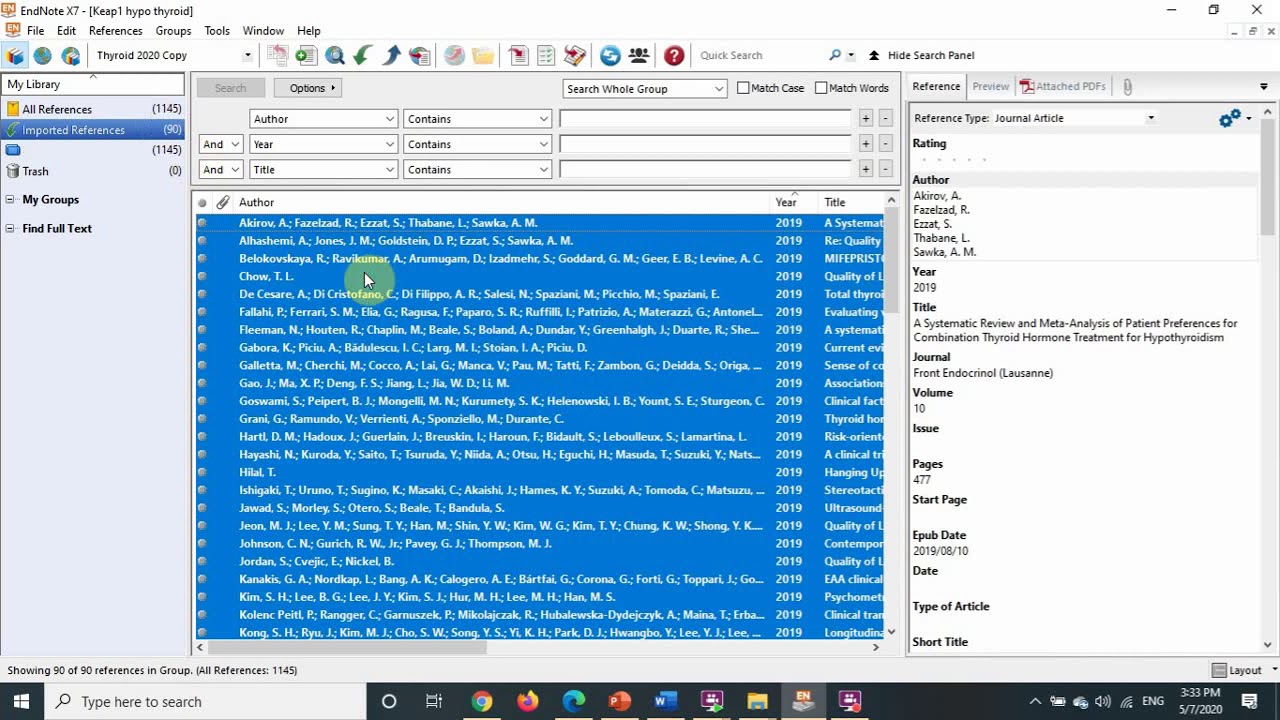The image size is (1280, 720).
Task: Click Insert Citation toolbar icon
Action: click(518, 56)
